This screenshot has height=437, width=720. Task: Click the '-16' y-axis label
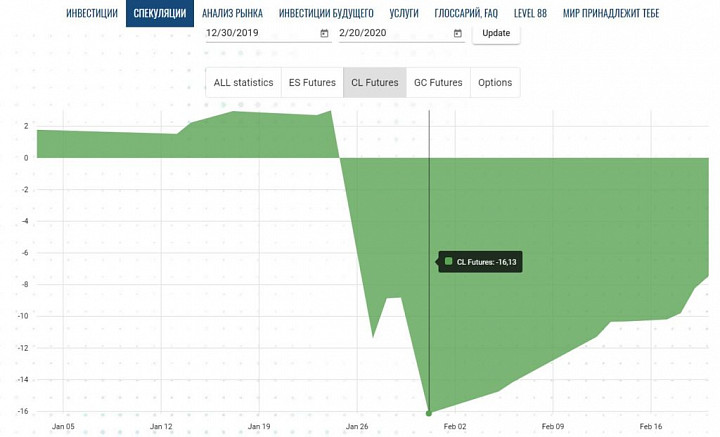point(22,411)
